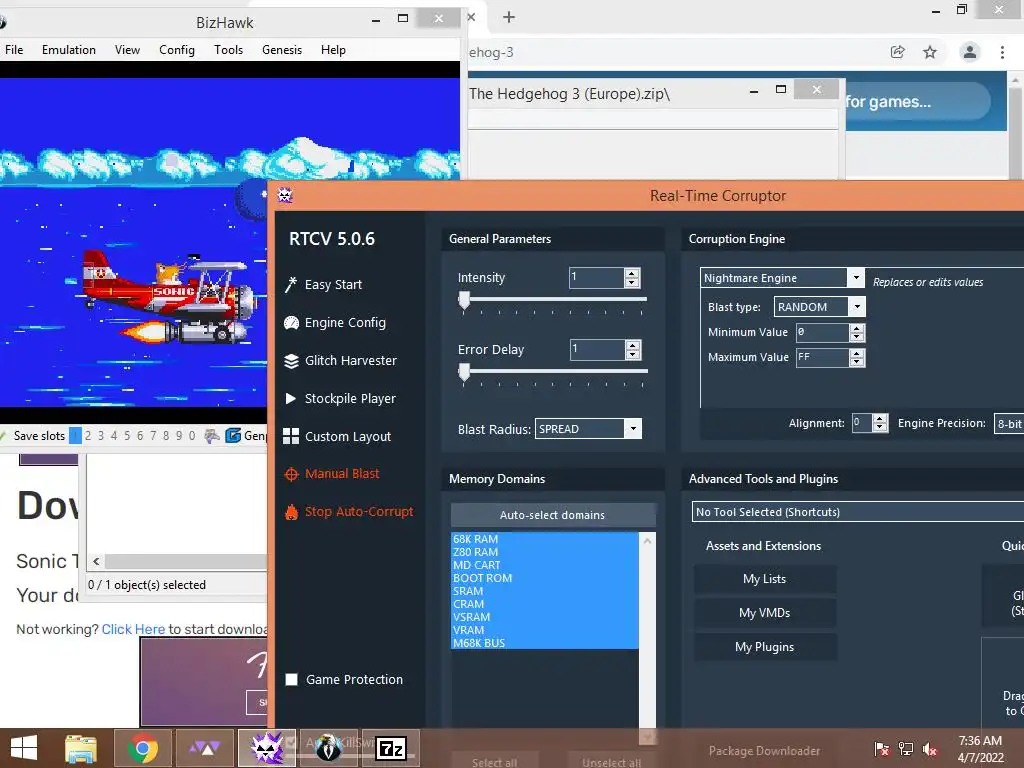Click the Intensity value stepper arrows

click(632, 278)
